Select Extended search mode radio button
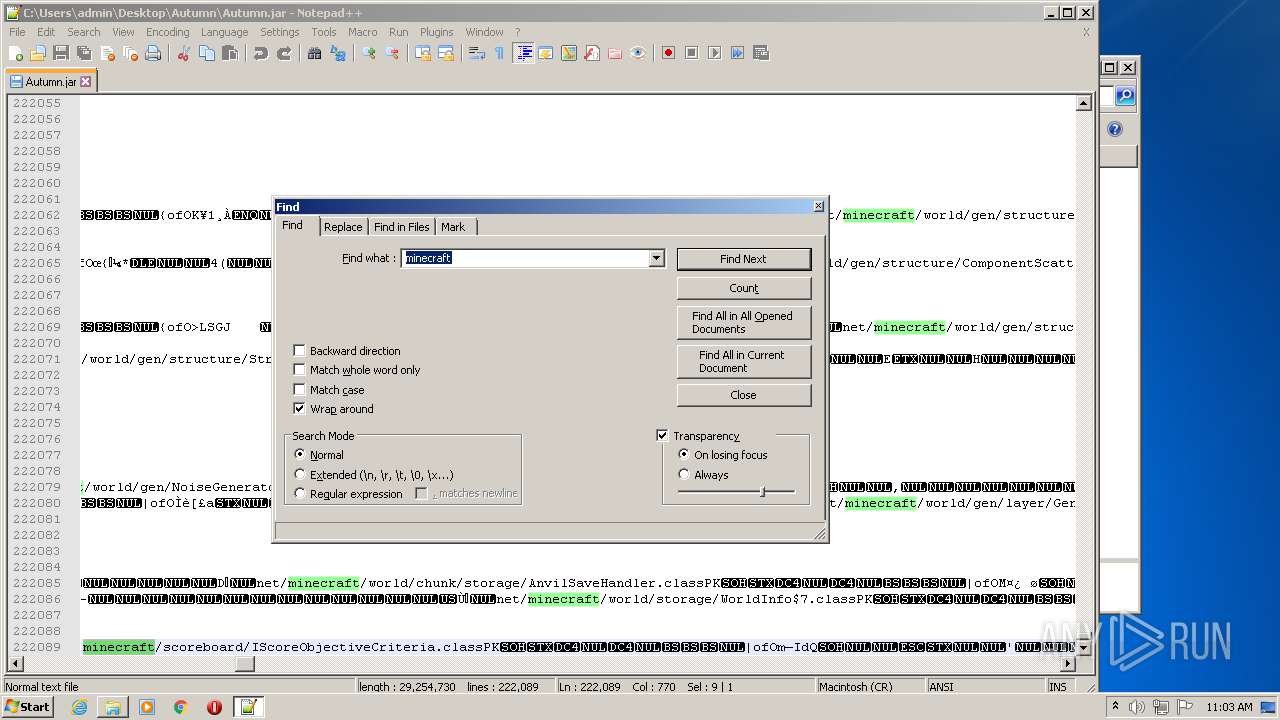 (300, 475)
